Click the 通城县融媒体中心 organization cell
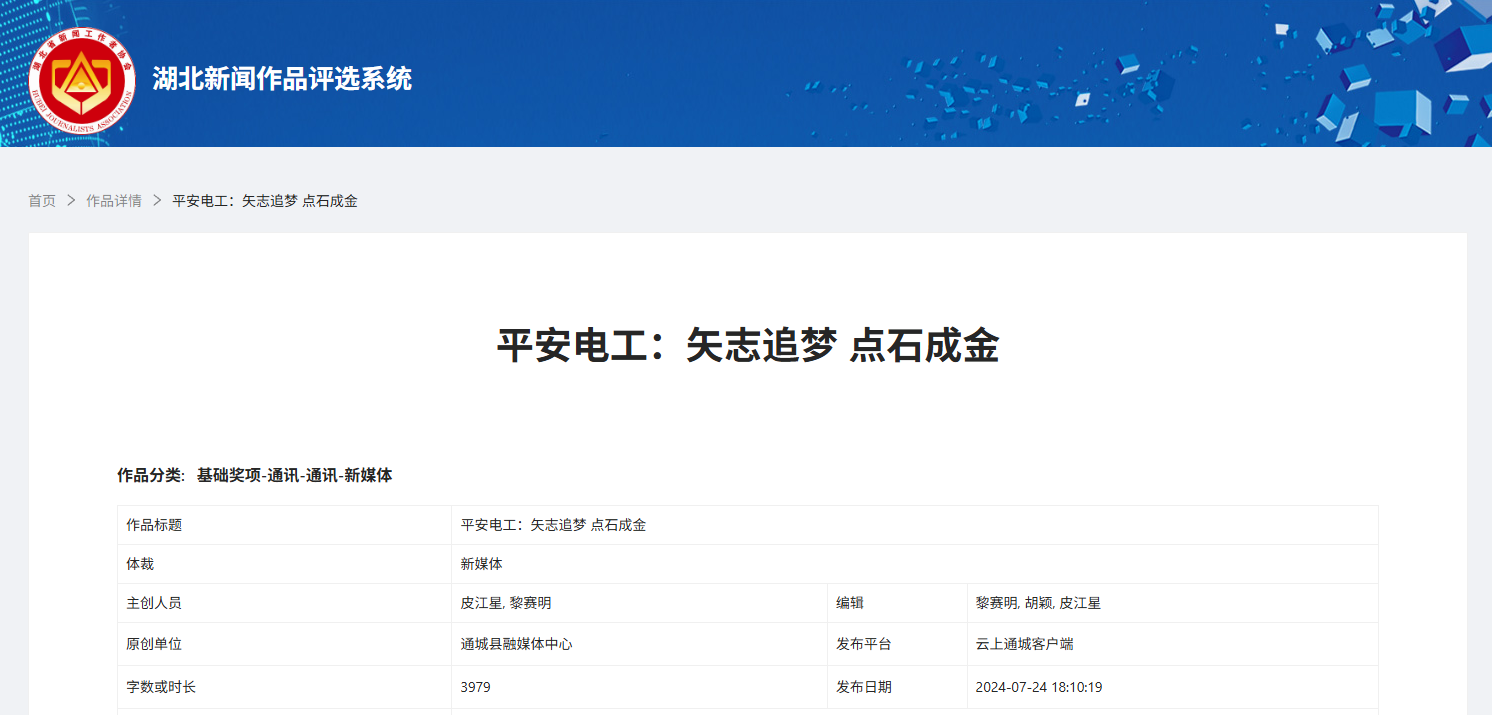Screen dimensions: 1492x715 [517, 644]
